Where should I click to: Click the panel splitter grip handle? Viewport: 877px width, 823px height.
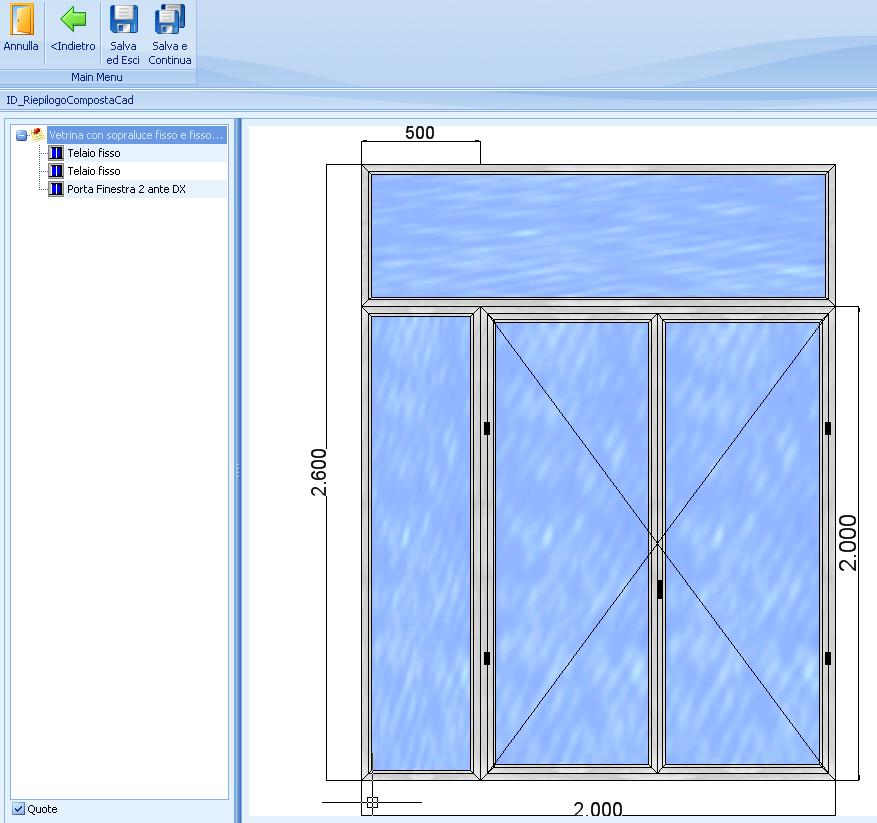[238, 470]
